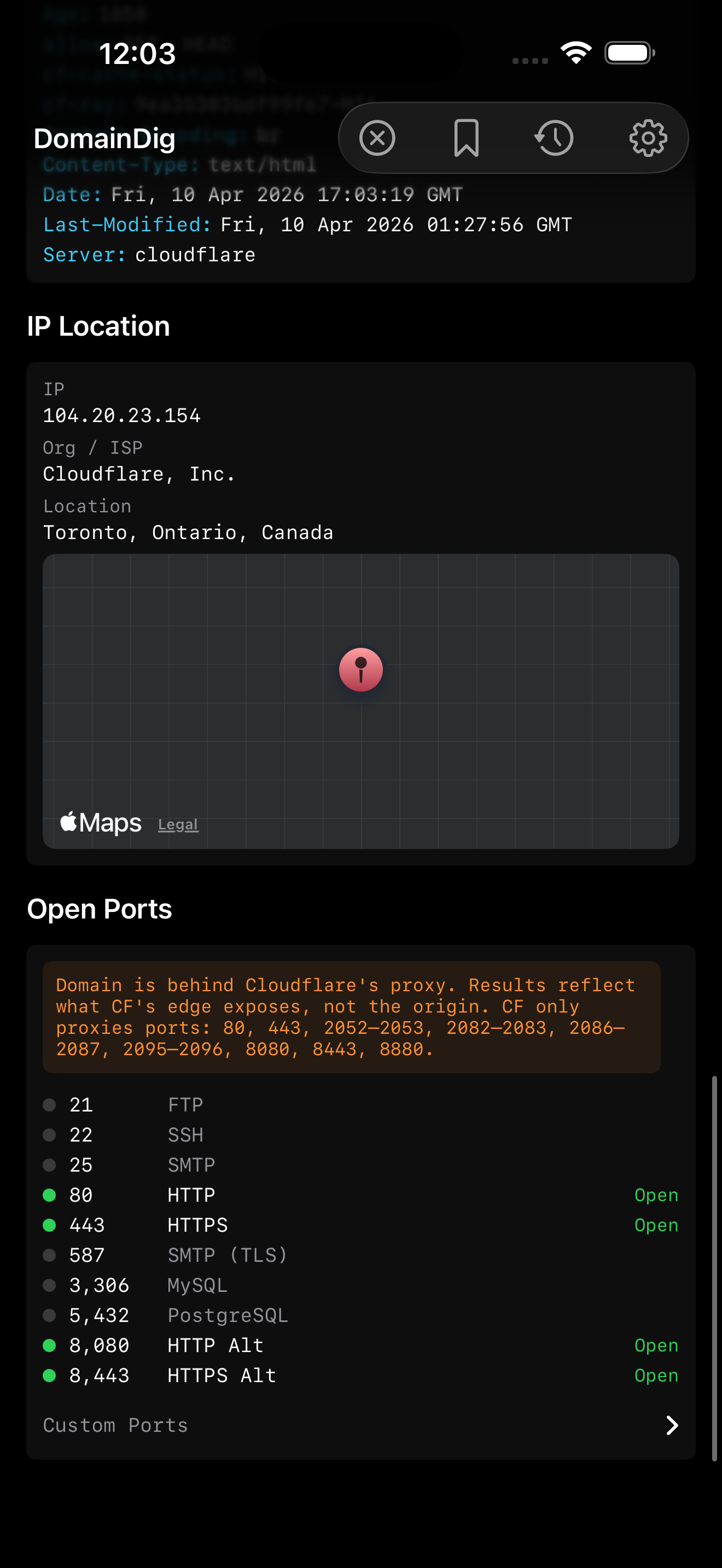Select the 'HTTPS Alt' service label
722x1568 pixels.
222,1375
